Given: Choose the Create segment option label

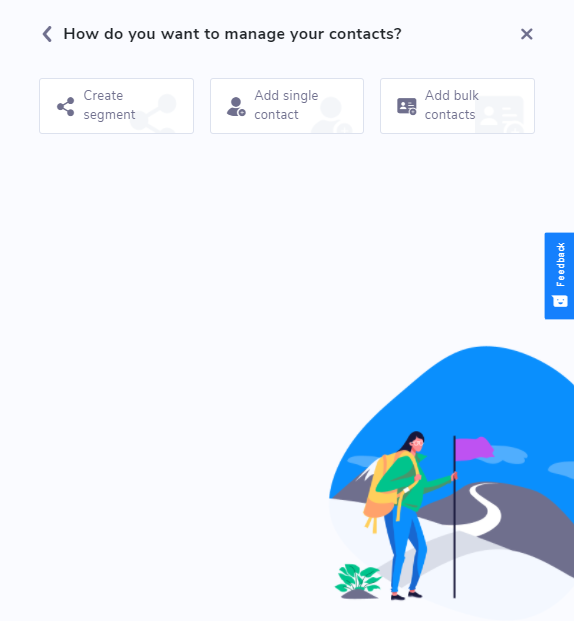Looking at the screenshot, I should 109,105.
